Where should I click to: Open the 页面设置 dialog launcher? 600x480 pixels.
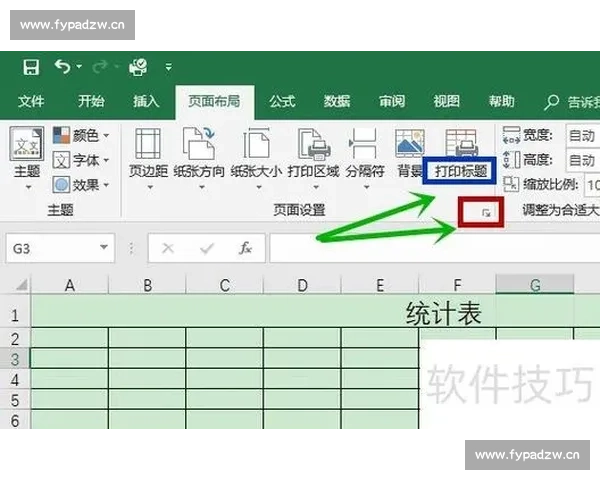tap(486, 213)
